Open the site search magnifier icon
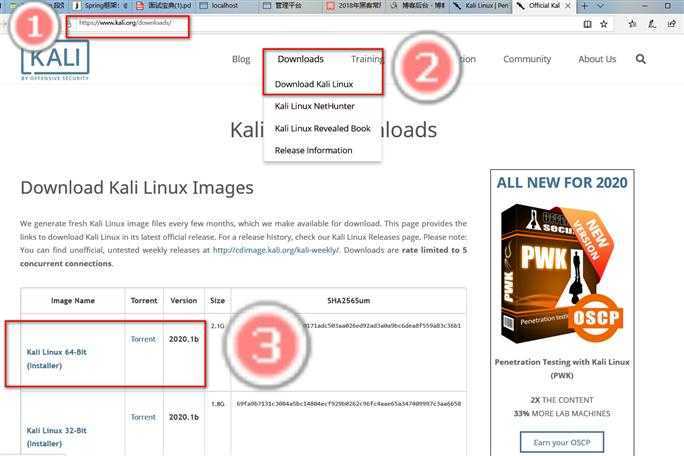 (640, 59)
